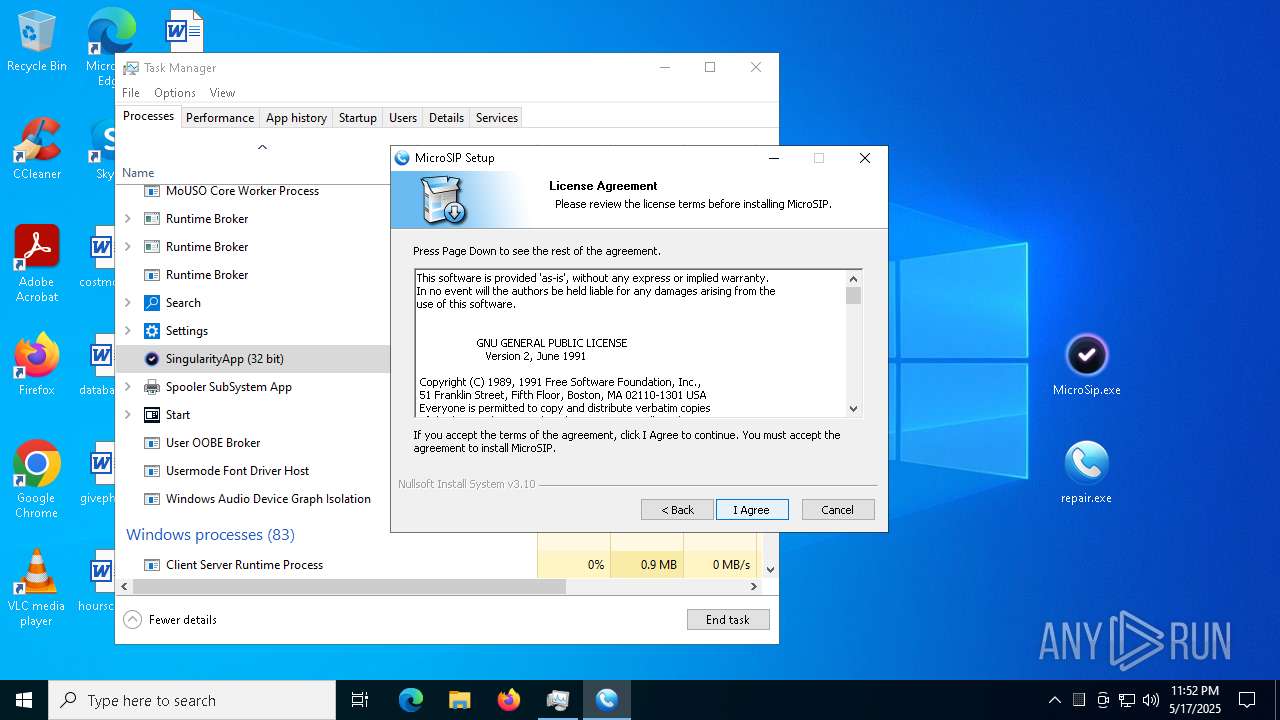Click the Firefox icon in the taskbar
The height and width of the screenshot is (720, 1280).
(x=509, y=700)
